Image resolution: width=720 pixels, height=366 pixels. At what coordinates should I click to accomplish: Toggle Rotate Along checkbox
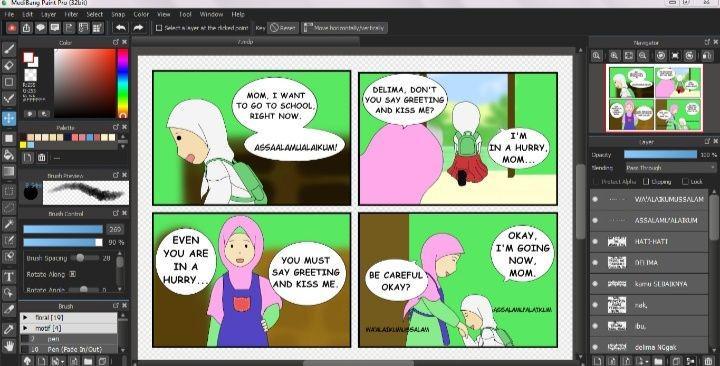[x=73, y=274]
